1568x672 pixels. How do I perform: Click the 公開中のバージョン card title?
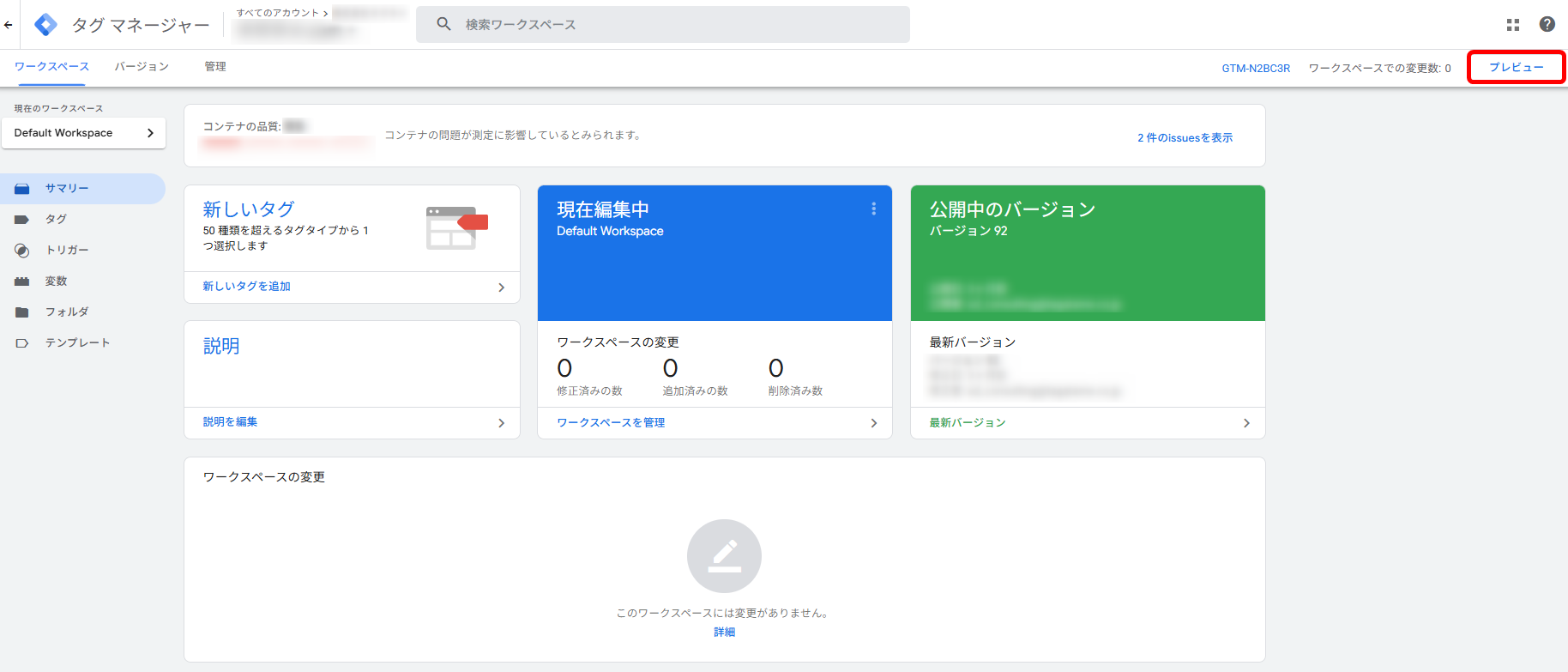pos(1012,209)
